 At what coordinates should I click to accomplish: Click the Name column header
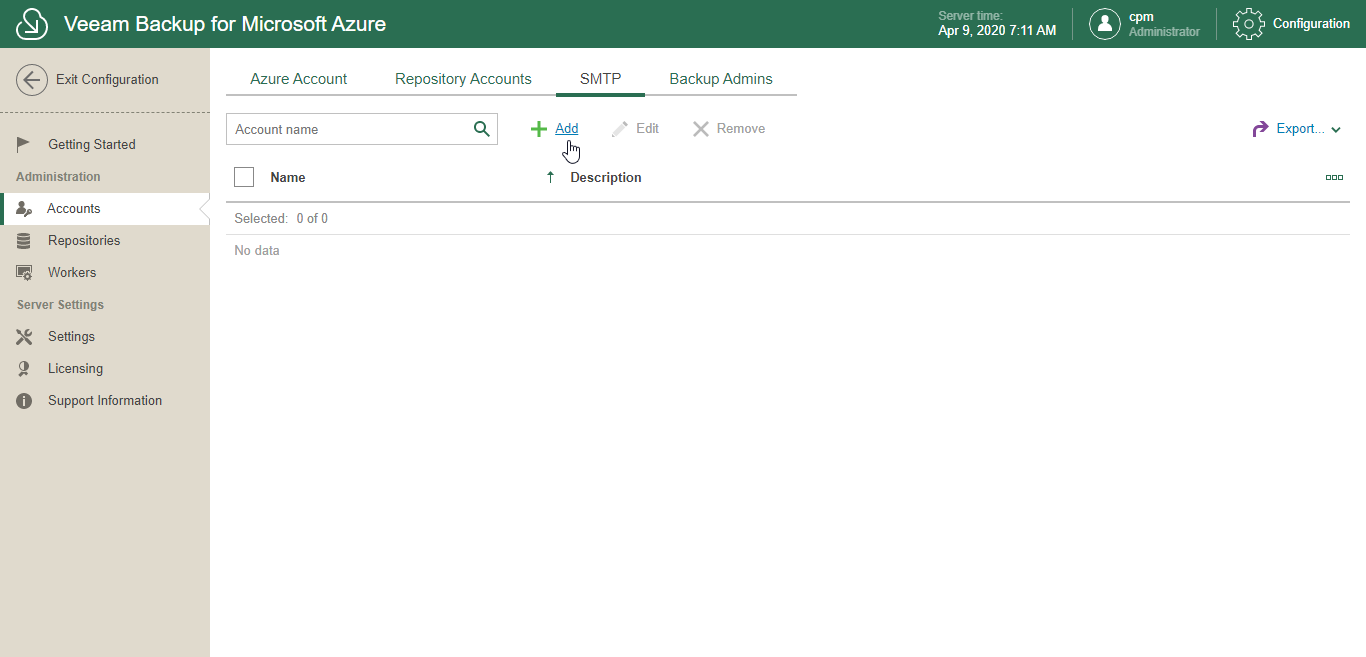[x=288, y=177]
